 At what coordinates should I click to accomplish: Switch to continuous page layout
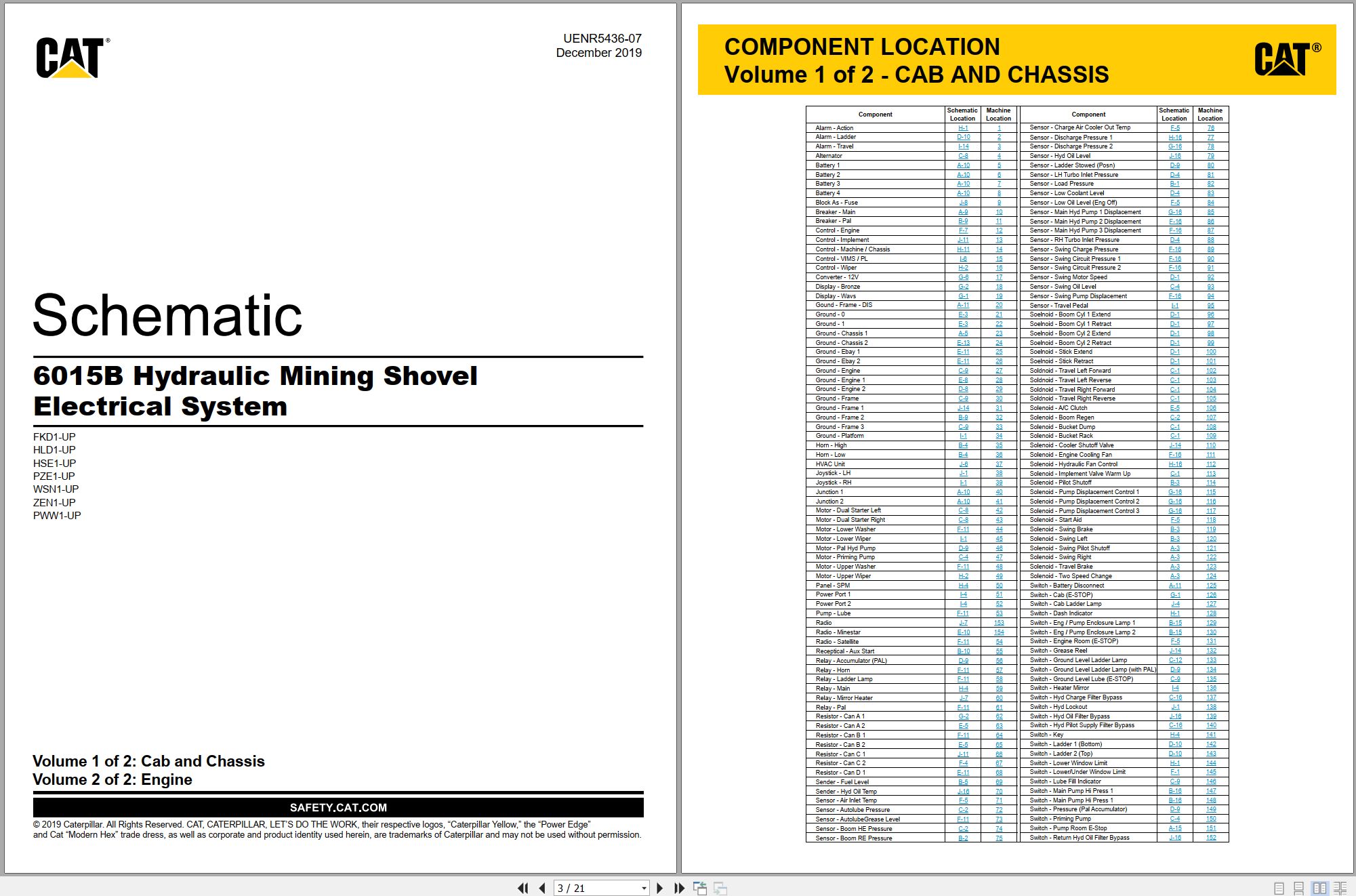pyautogui.click(x=1298, y=888)
